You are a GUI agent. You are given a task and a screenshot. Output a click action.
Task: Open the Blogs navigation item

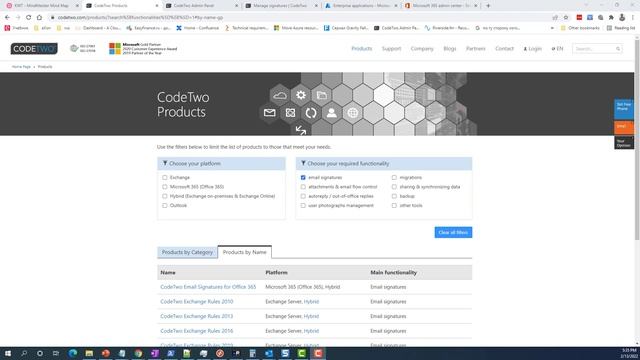(x=450, y=49)
